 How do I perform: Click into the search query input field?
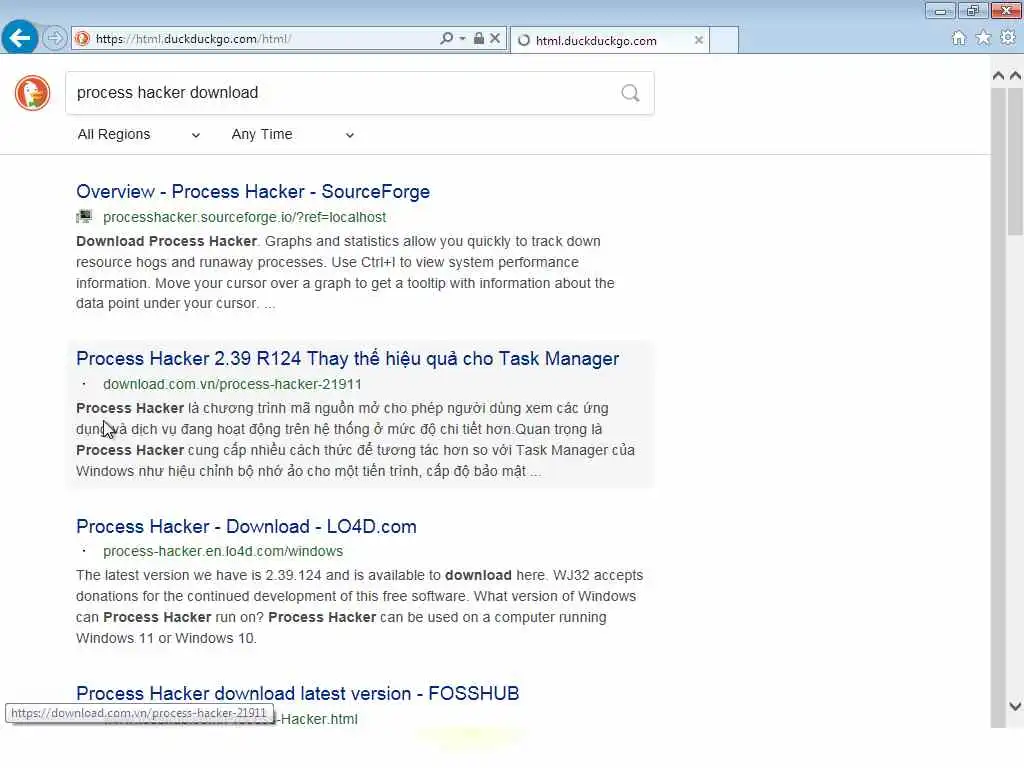coord(343,93)
